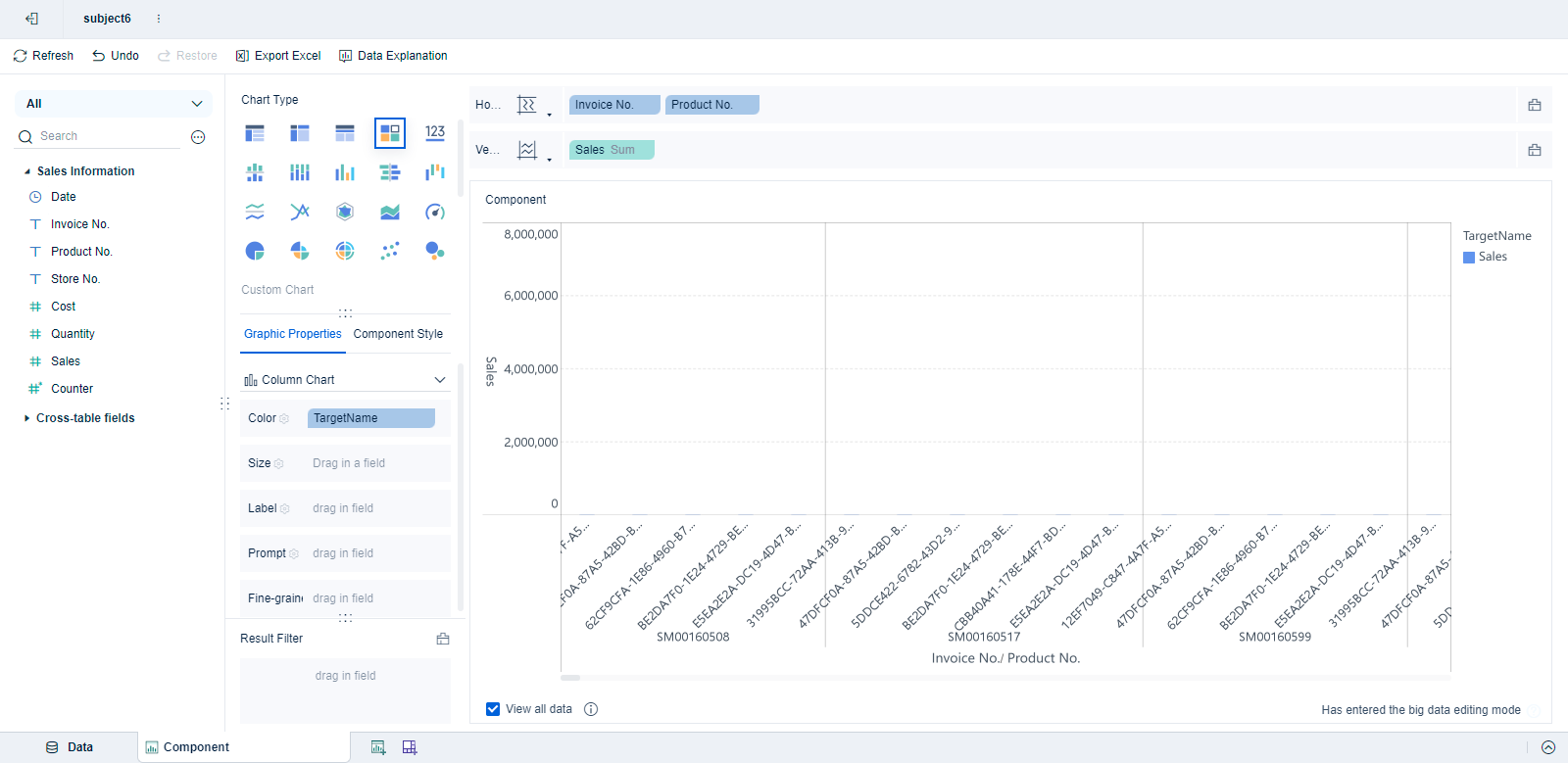Open the more options menu beside subject6
1568x763 pixels.
(x=159, y=19)
